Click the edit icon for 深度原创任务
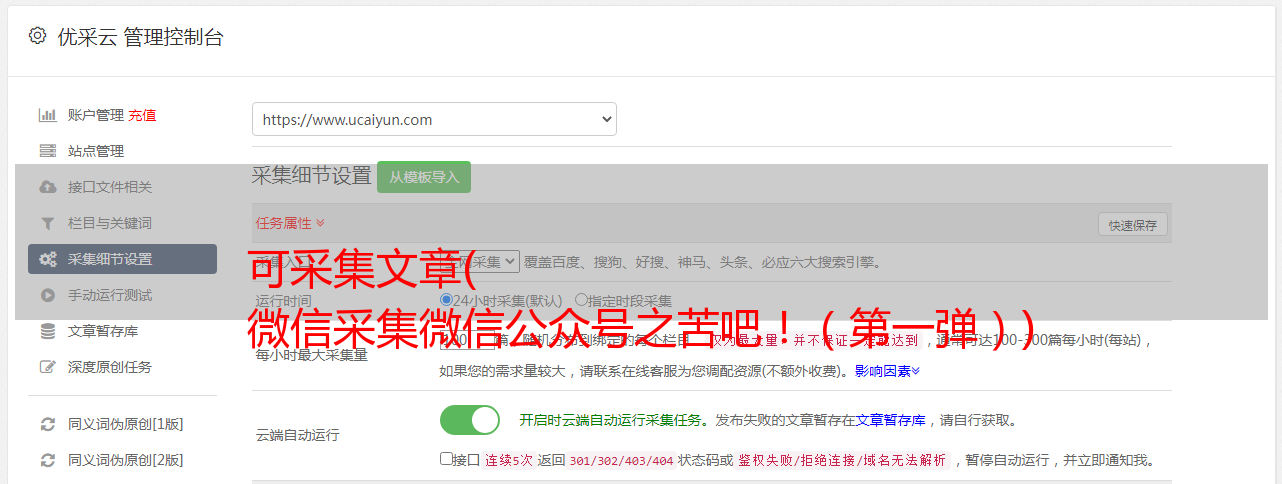Image resolution: width=1282 pixels, height=484 pixels. coord(47,367)
